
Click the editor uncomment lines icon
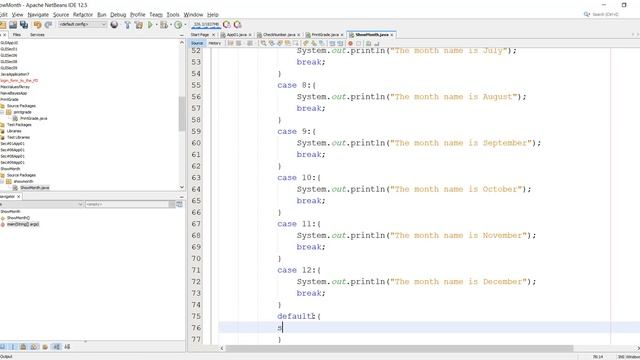pos(376,43)
